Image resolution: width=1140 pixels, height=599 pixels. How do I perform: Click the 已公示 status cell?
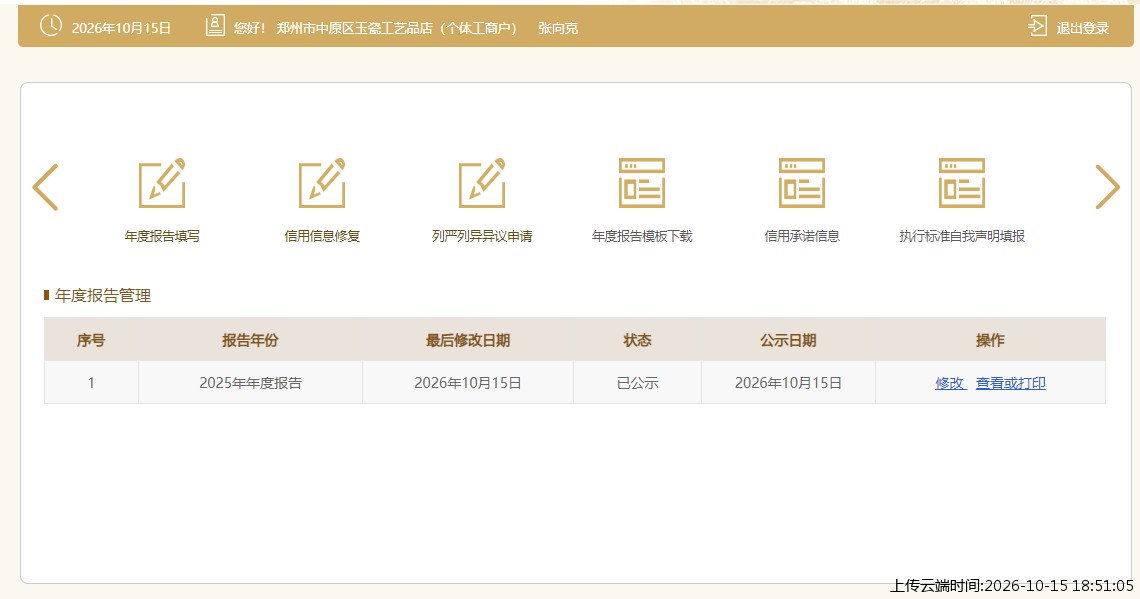(638, 383)
